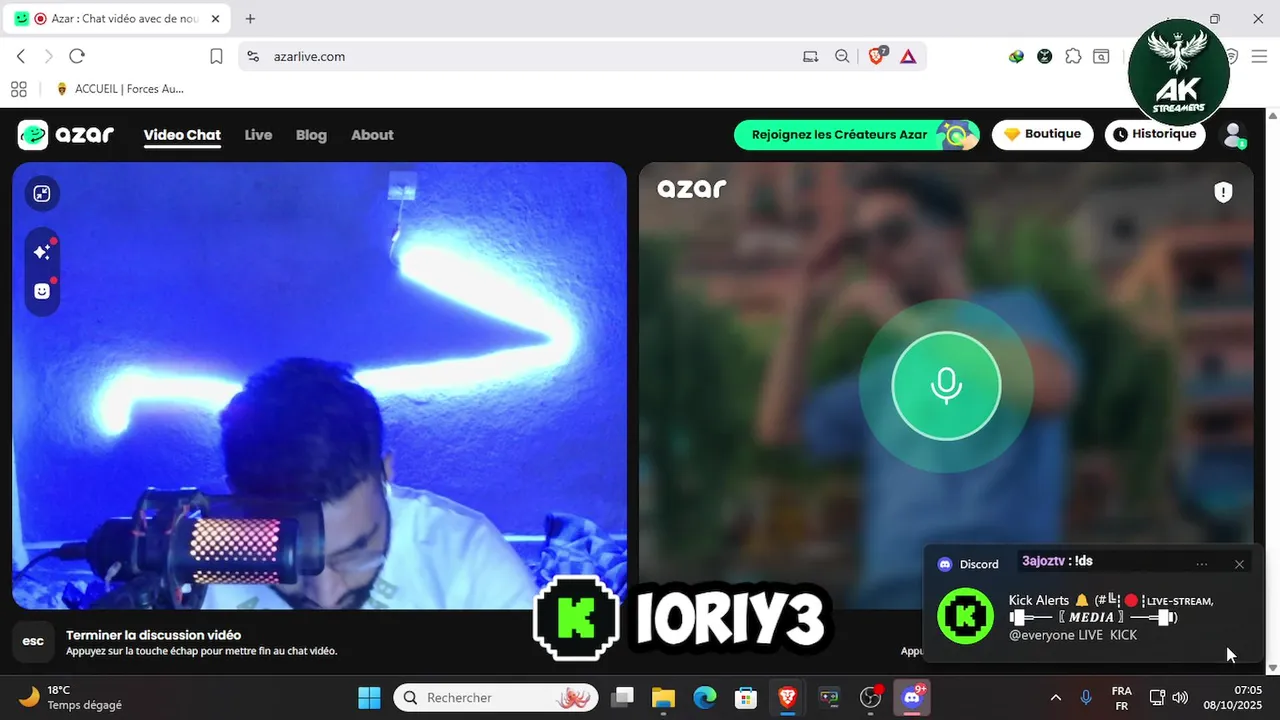Image resolution: width=1280 pixels, height=720 pixels.
Task: Click the large green microphone button
Action: point(946,386)
